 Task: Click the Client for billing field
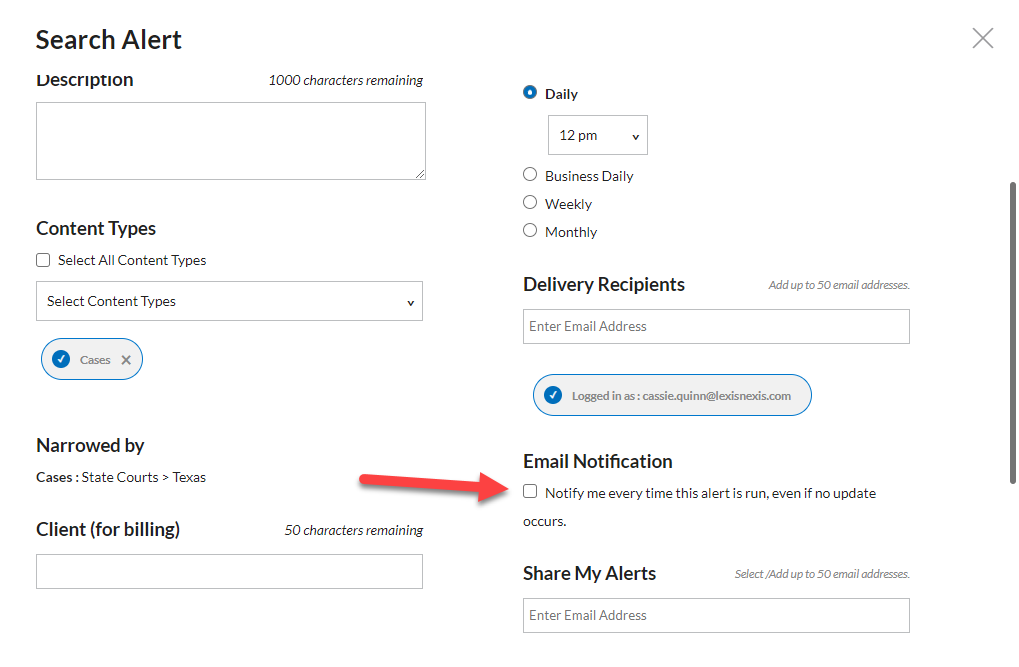pyautogui.click(x=229, y=571)
